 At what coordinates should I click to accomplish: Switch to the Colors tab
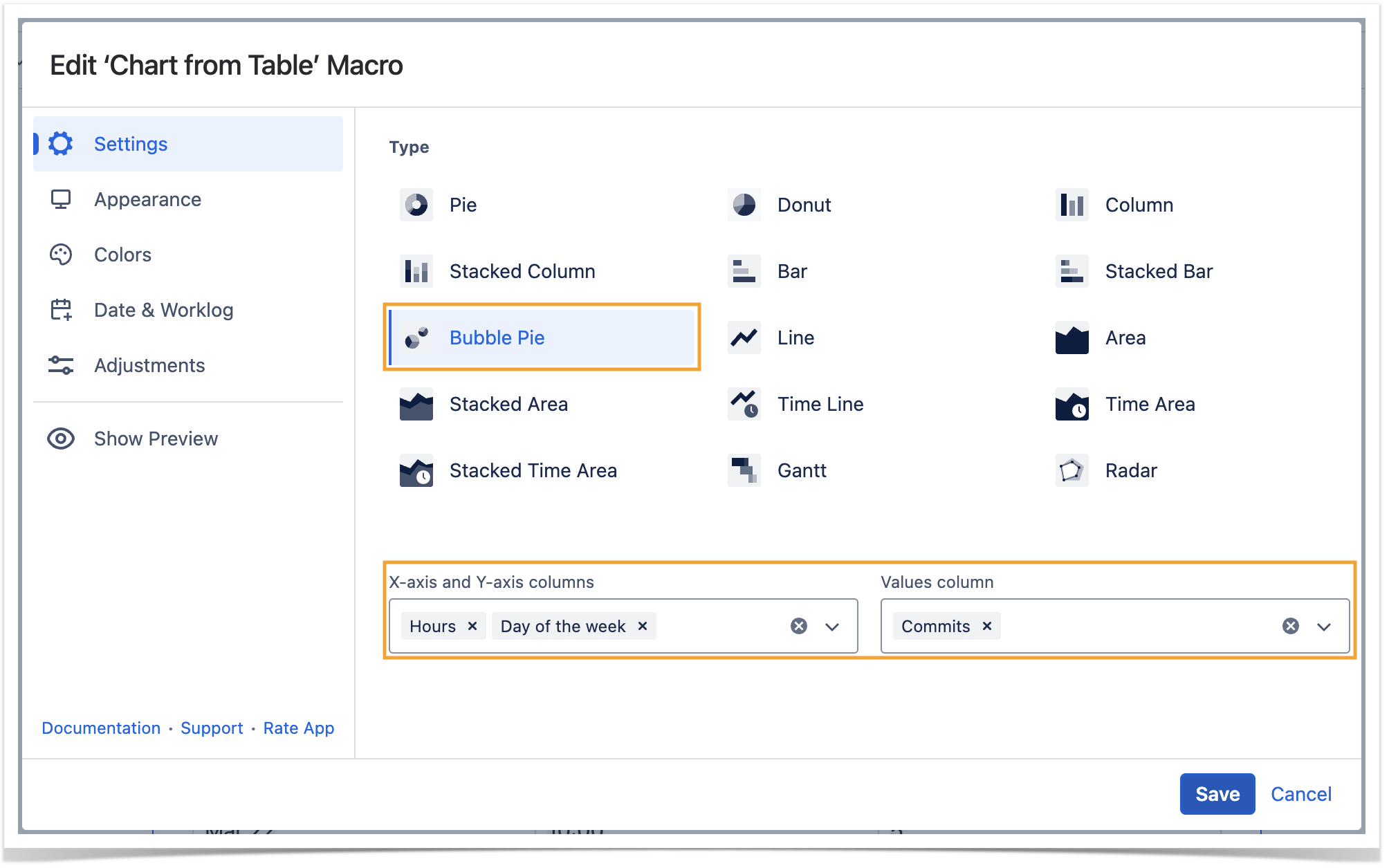[x=122, y=255]
